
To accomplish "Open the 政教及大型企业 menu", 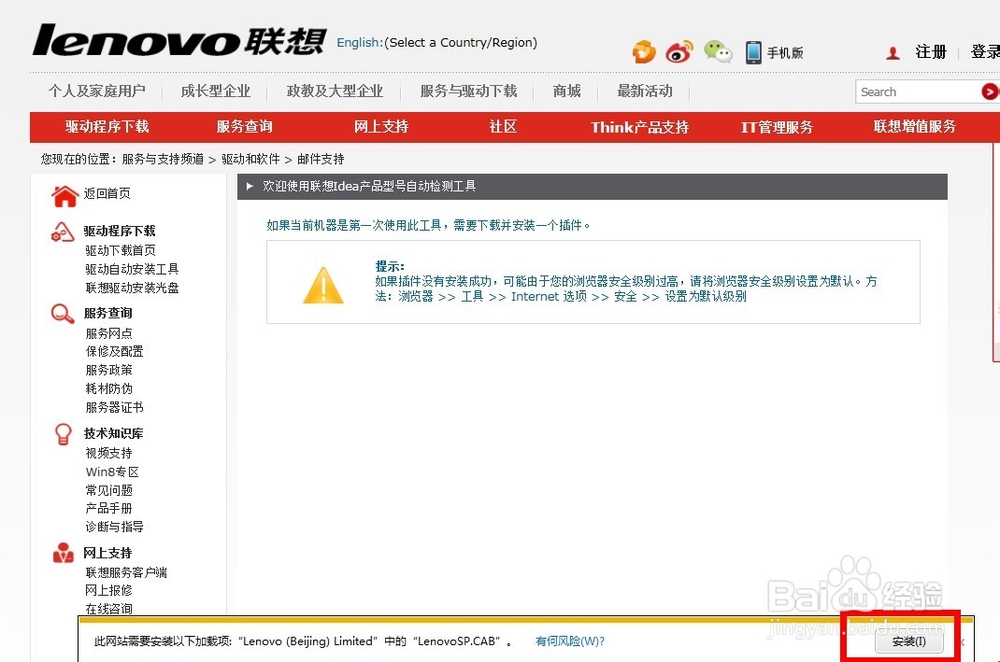I will 335,91.
